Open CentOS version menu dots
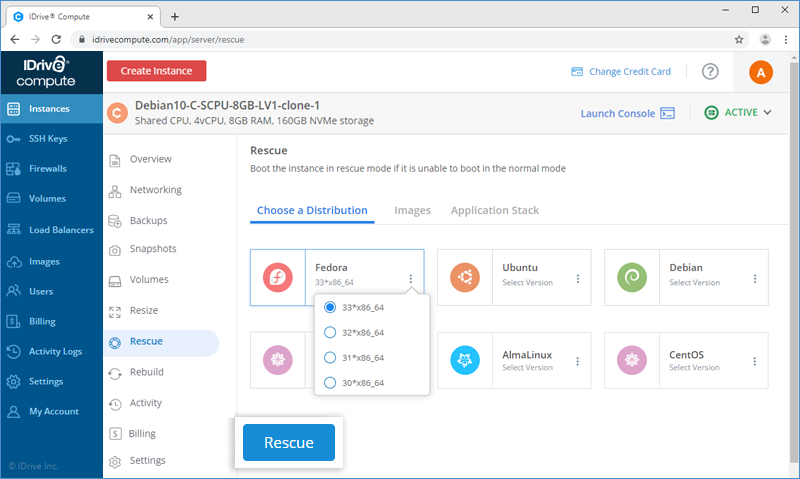This screenshot has width=800, height=479. click(755, 361)
